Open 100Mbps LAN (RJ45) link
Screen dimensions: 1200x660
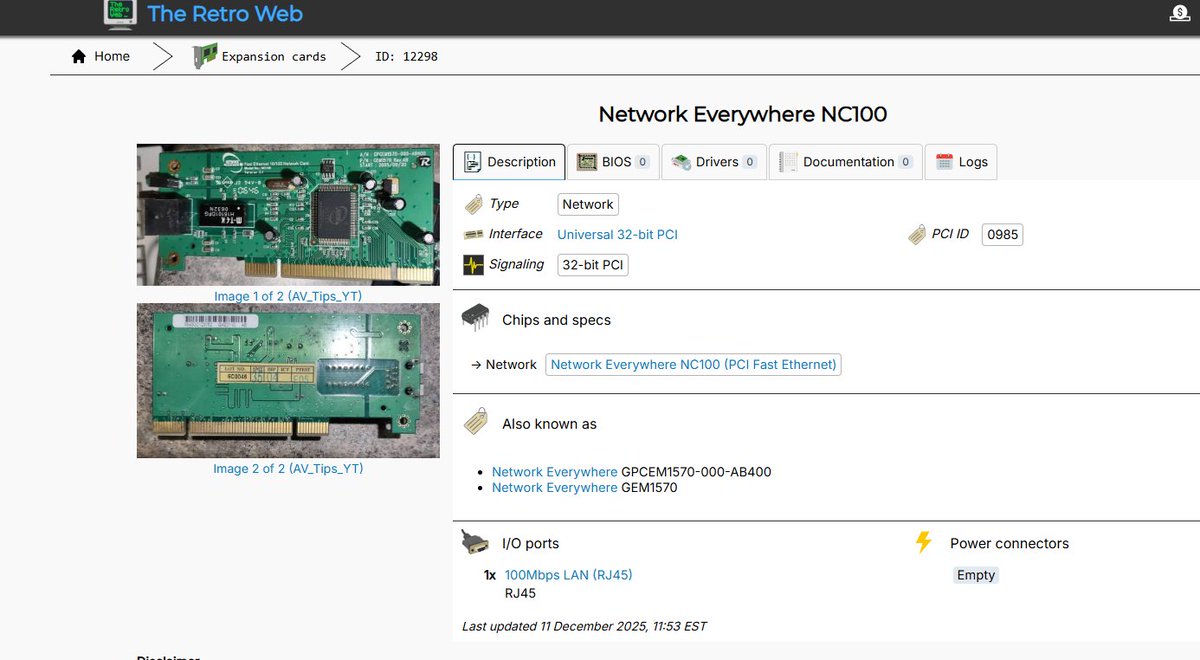click(568, 575)
